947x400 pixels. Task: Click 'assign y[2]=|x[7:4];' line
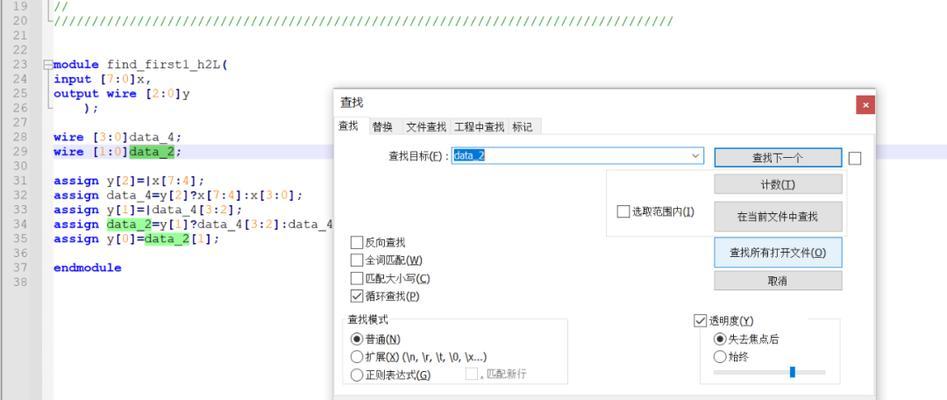pyautogui.click(x=129, y=181)
